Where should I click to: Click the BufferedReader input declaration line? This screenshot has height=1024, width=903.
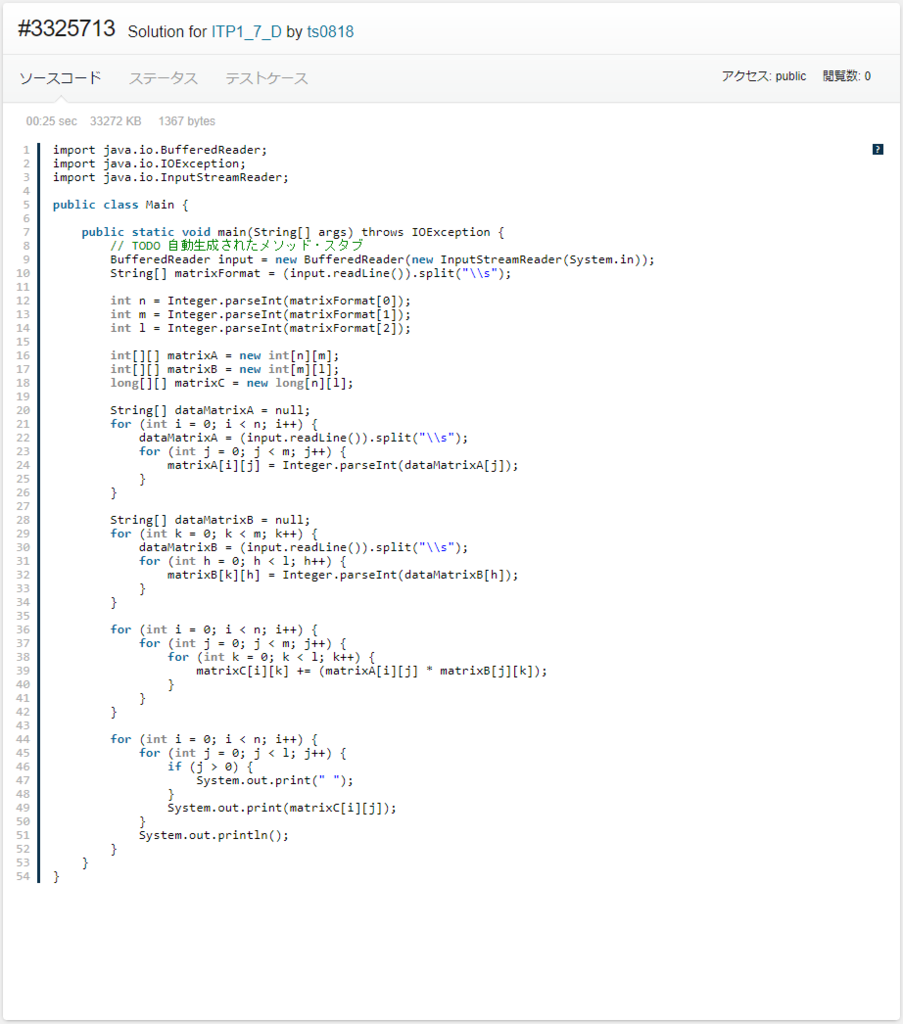click(x=382, y=260)
